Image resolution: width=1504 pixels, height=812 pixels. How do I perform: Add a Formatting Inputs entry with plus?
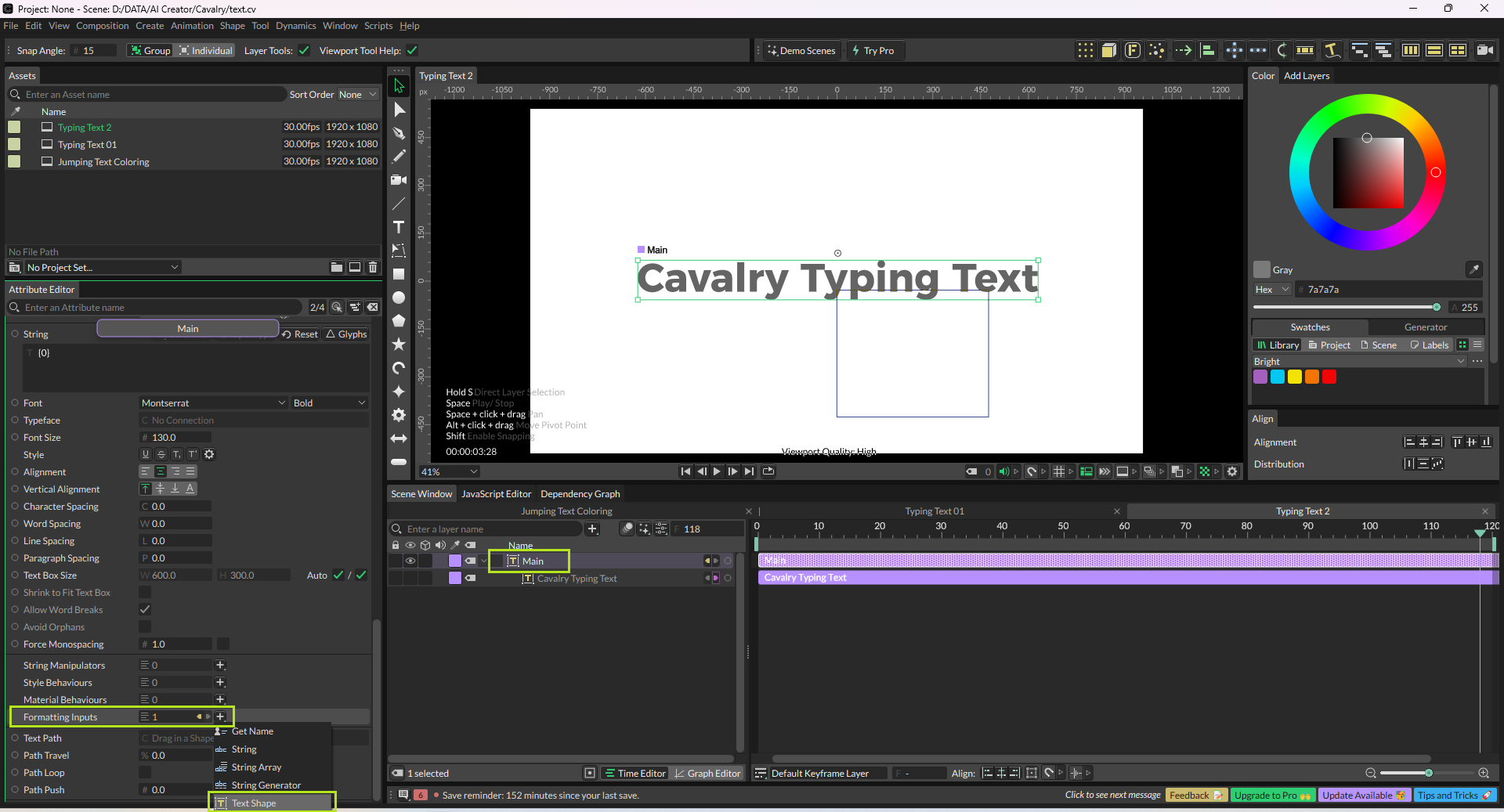(x=220, y=716)
